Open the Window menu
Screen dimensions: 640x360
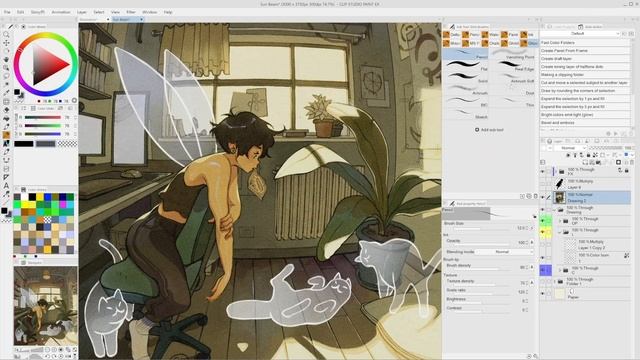click(149, 12)
